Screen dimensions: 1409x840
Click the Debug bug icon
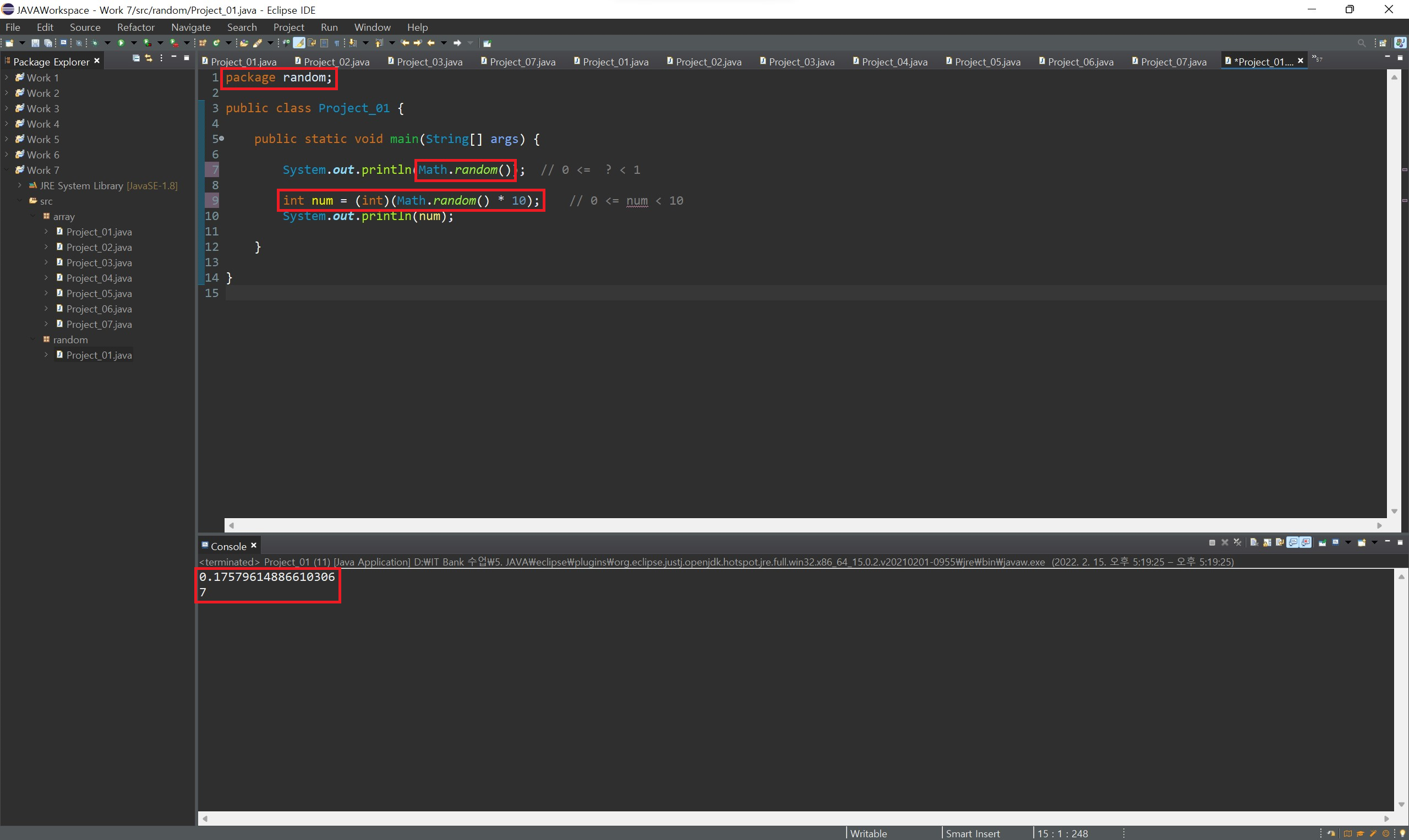(95, 43)
